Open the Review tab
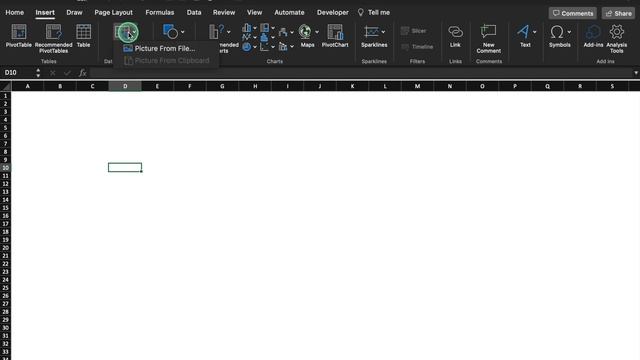The height and width of the screenshot is (360, 640). point(224,13)
